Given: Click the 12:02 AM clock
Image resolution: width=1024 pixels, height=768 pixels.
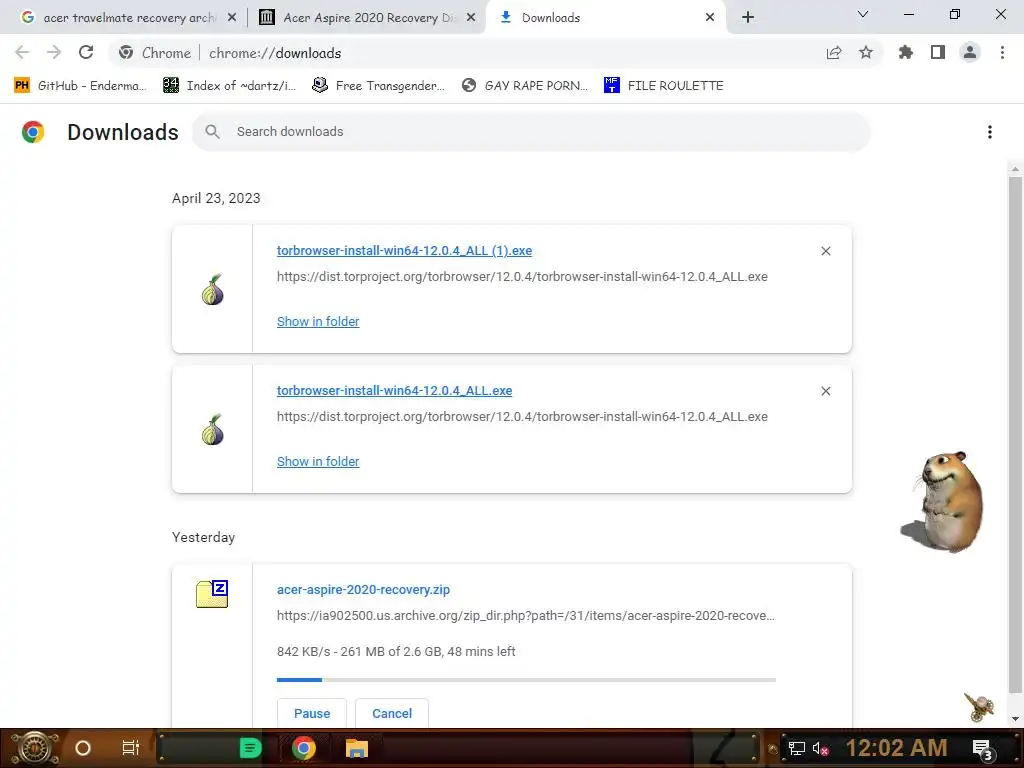Looking at the screenshot, I should coord(897,748).
